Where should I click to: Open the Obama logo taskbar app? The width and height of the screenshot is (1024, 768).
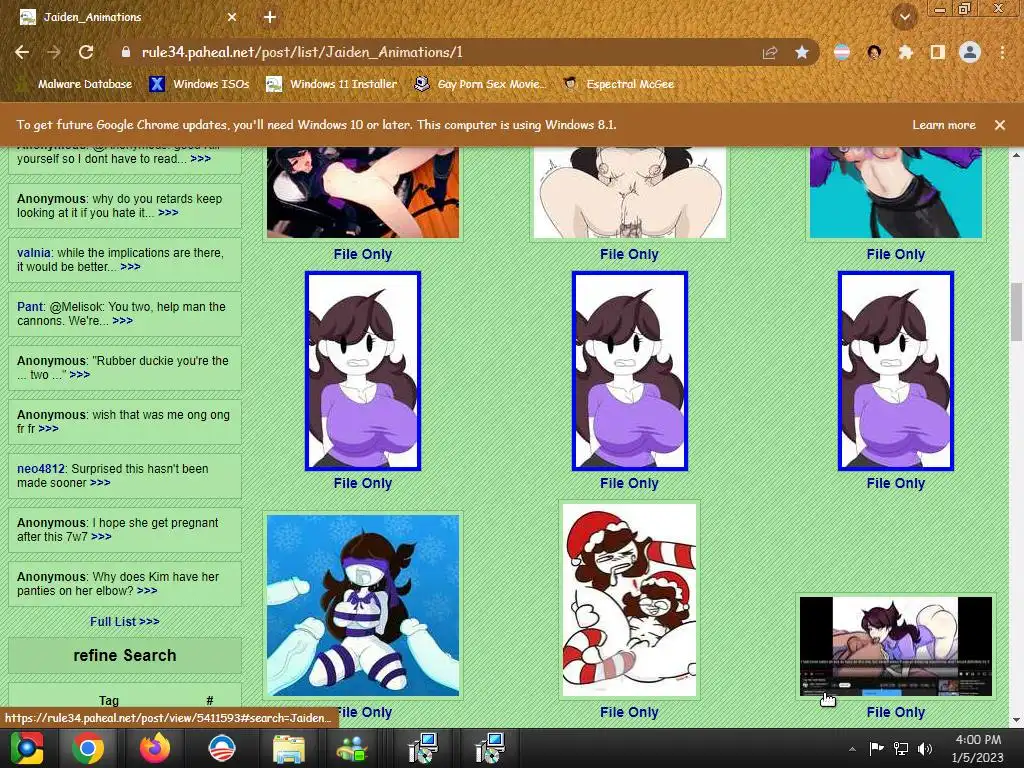click(221, 748)
